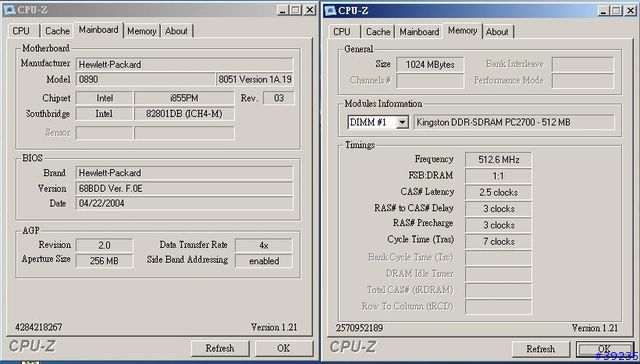640x364 pixels.
Task: Click Cycle Time (Tras) 7 clocks field
Action: click(498, 242)
